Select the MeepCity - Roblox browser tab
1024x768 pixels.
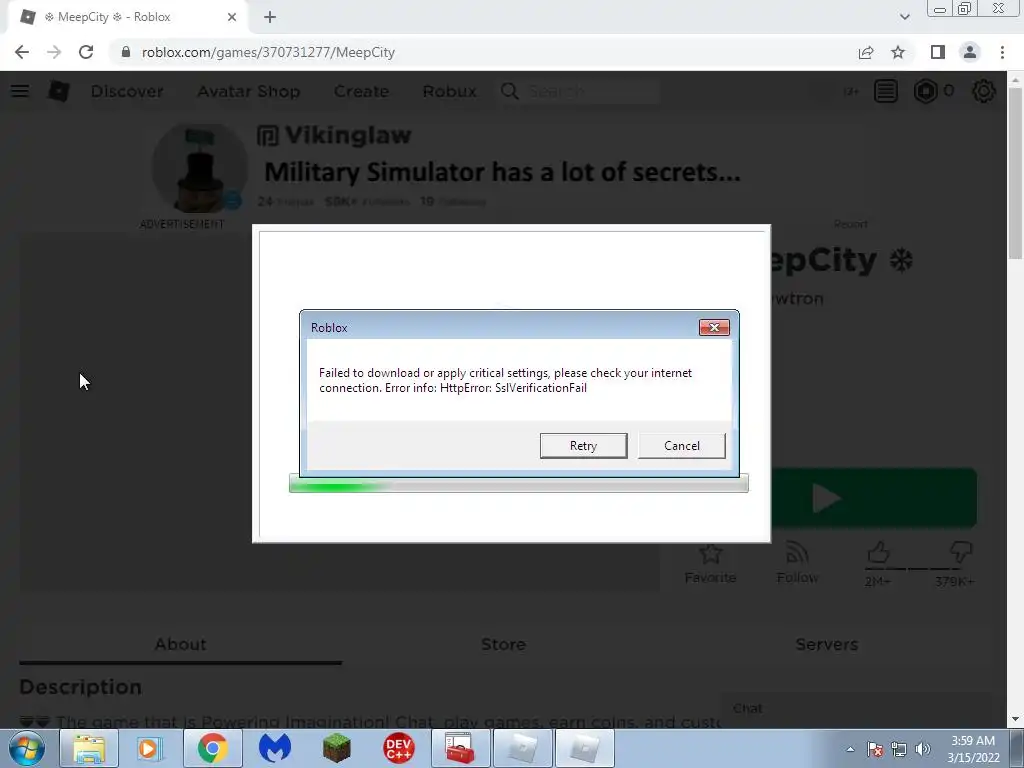(x=127, y=17)
